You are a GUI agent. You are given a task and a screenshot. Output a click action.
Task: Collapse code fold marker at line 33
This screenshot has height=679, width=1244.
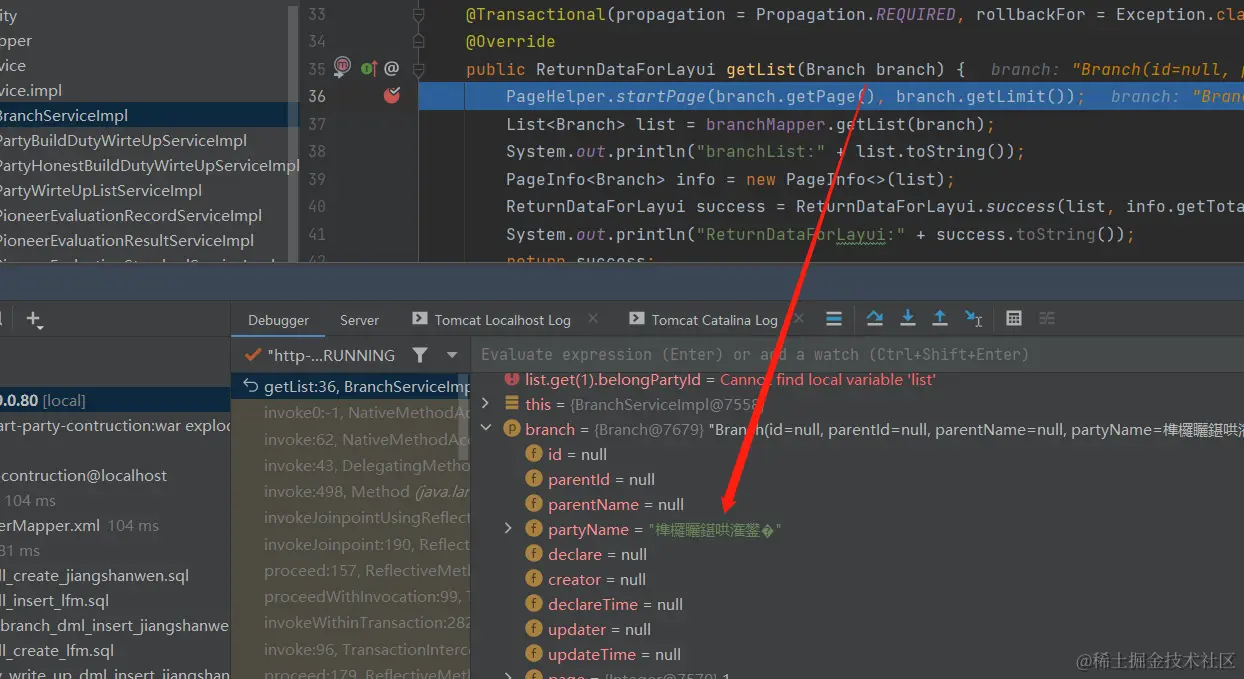(419, 15)
